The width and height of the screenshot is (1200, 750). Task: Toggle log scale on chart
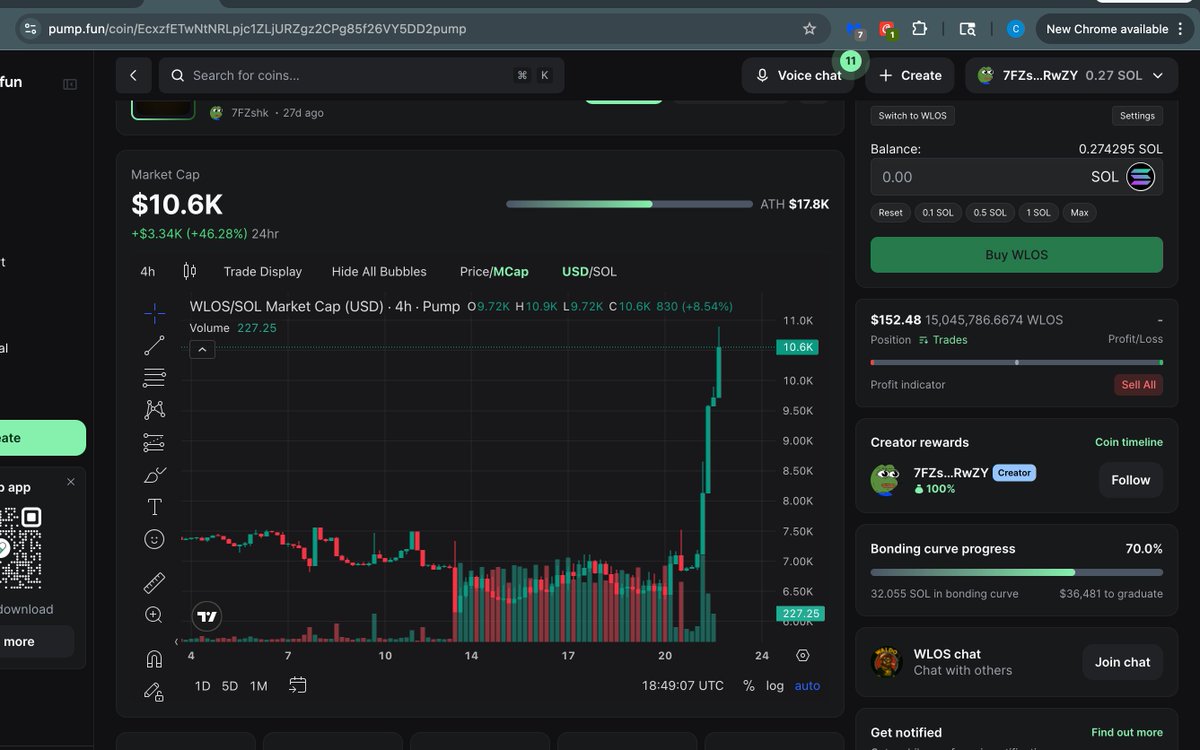click(x=775, y=685)
